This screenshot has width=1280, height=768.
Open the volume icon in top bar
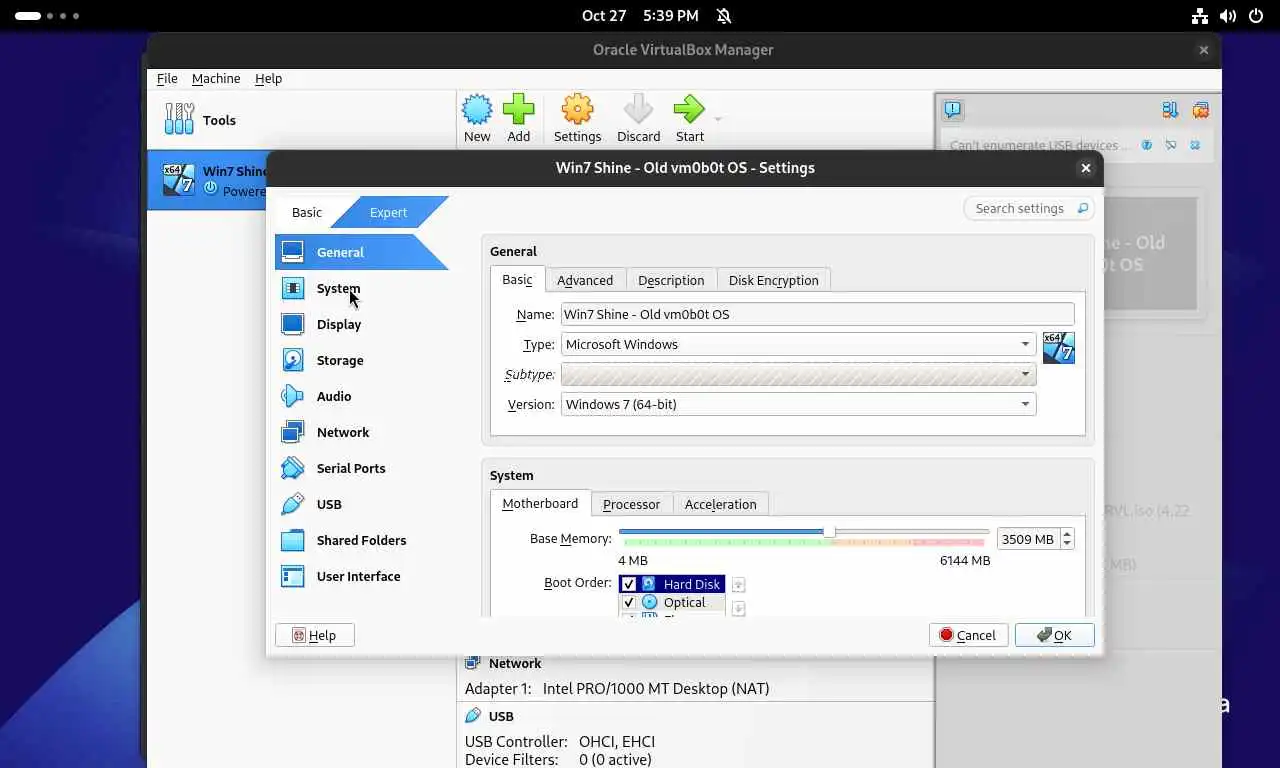click(x=1227, y=16)
